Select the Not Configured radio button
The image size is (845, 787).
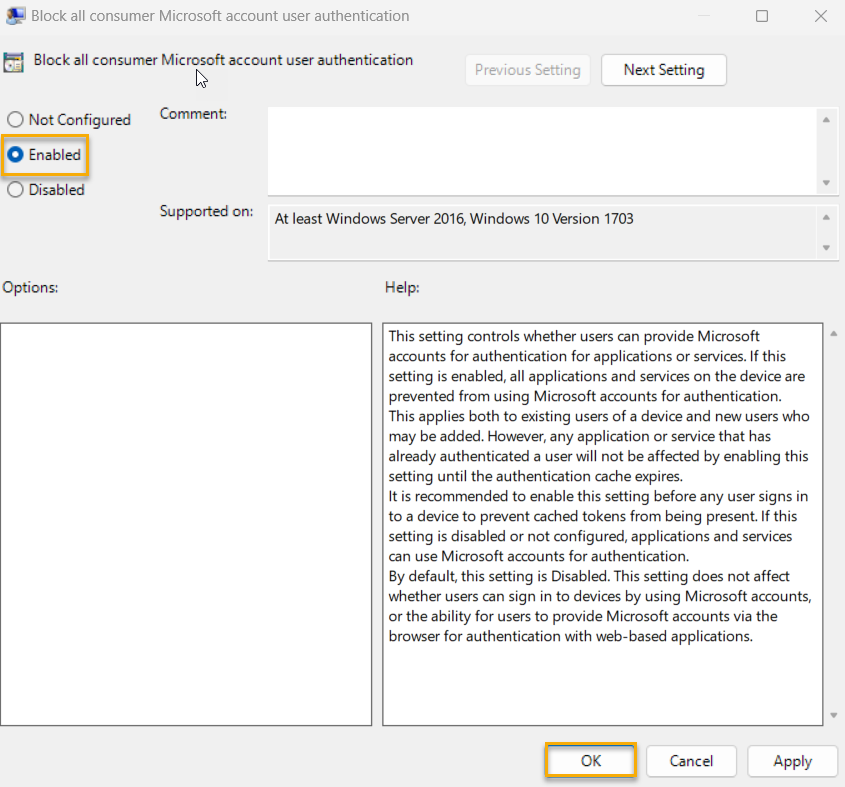pos(15,119)
